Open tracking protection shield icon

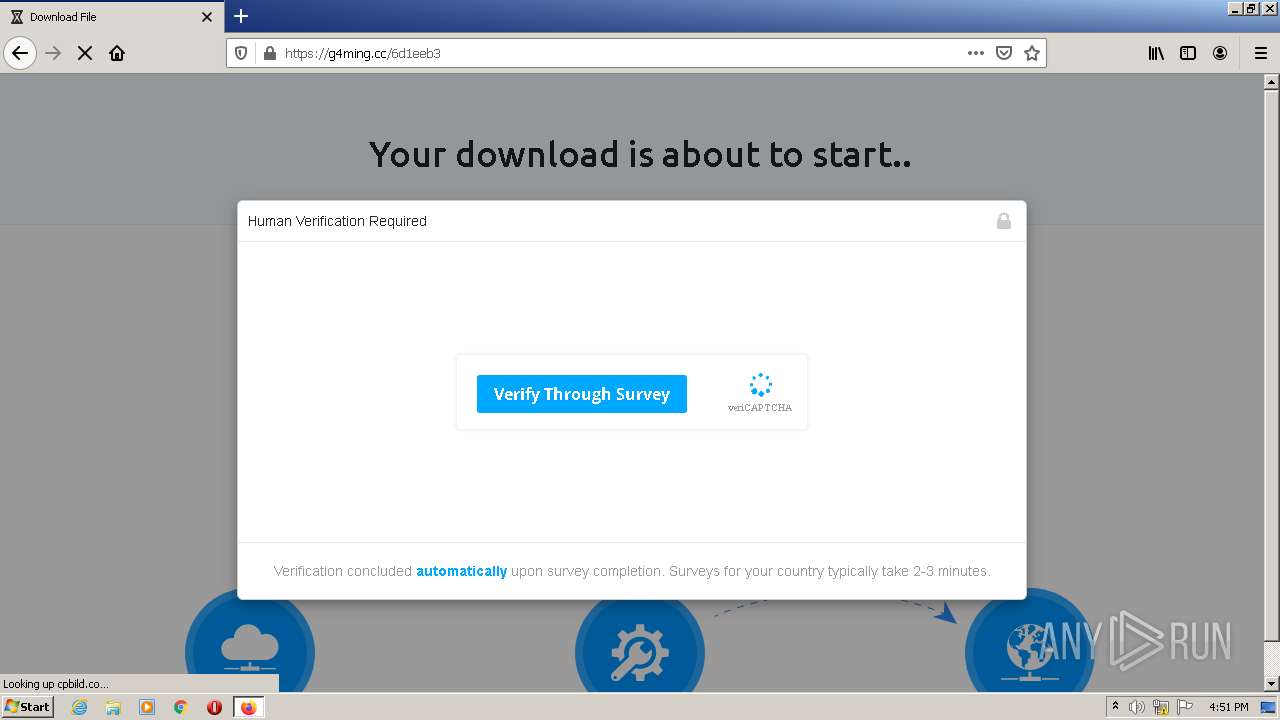(241, 53)
